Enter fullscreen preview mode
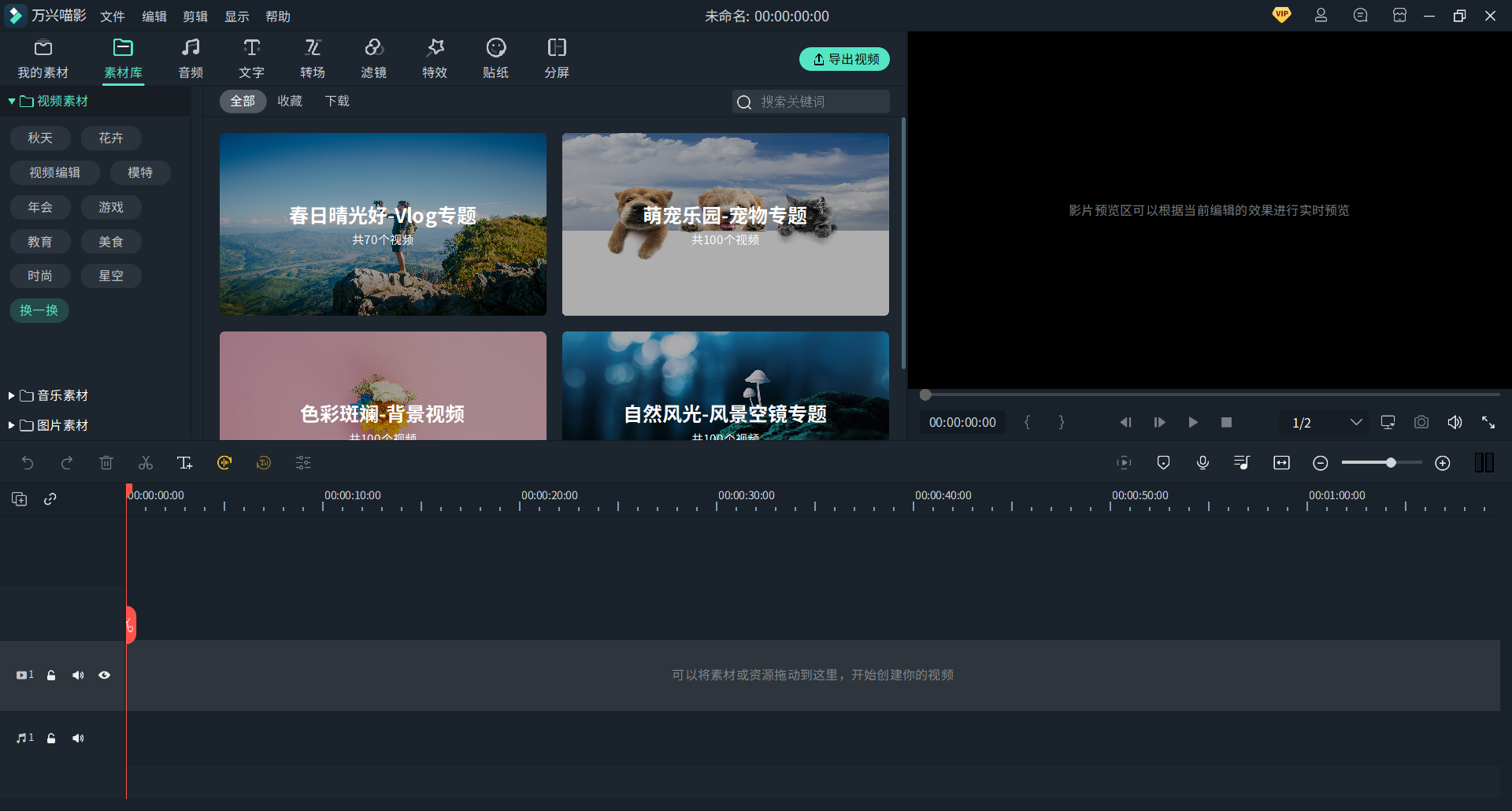Viewport: 1512px width, 811px height. 1488,423
